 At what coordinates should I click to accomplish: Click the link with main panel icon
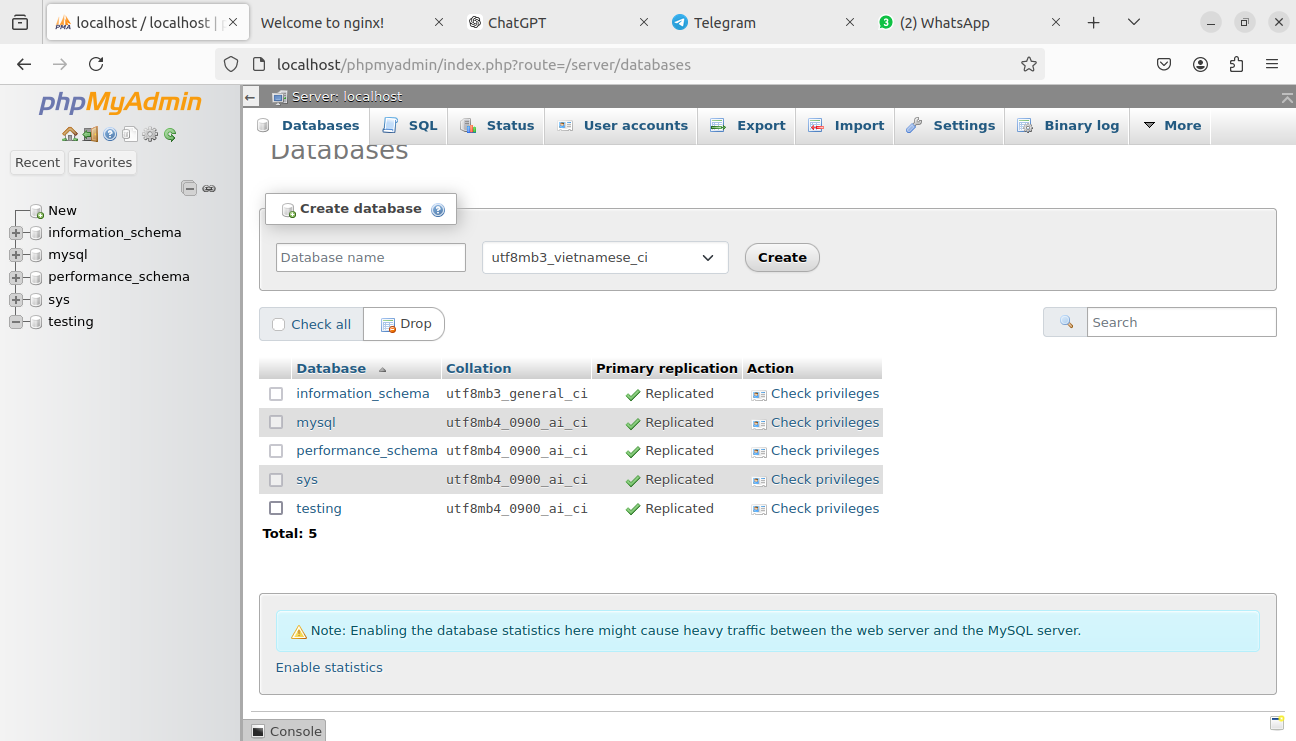(209, 188)
